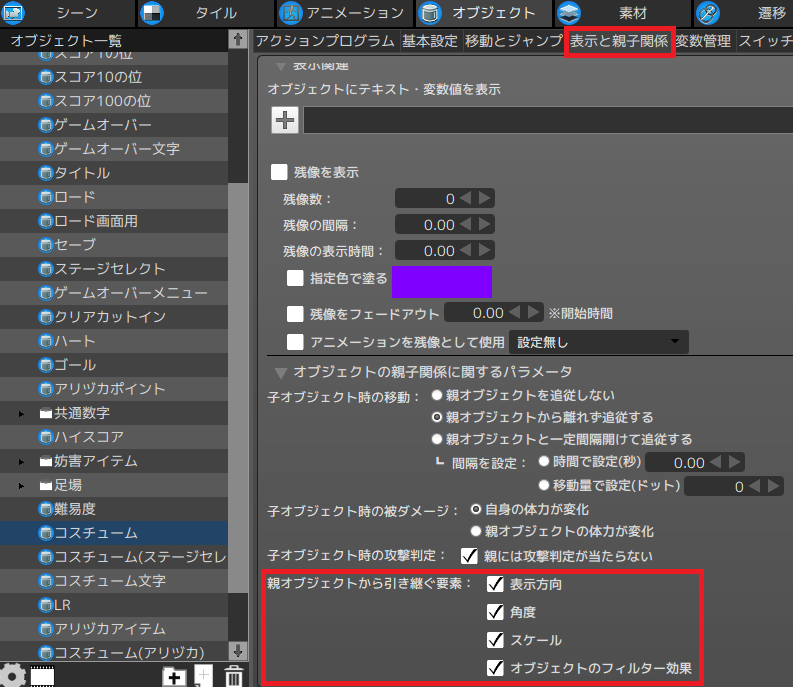
Task: Increase 残像の間隔 with the right arrow
Action: (x=484, y=224)
